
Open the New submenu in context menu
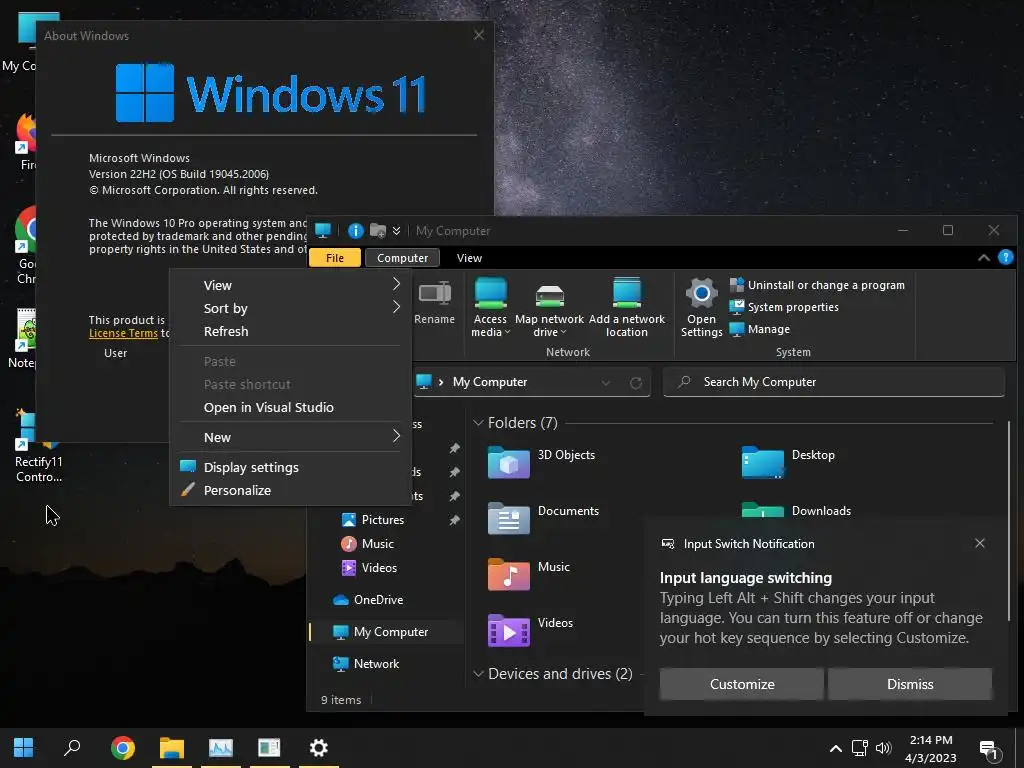[x=291, y=438]
